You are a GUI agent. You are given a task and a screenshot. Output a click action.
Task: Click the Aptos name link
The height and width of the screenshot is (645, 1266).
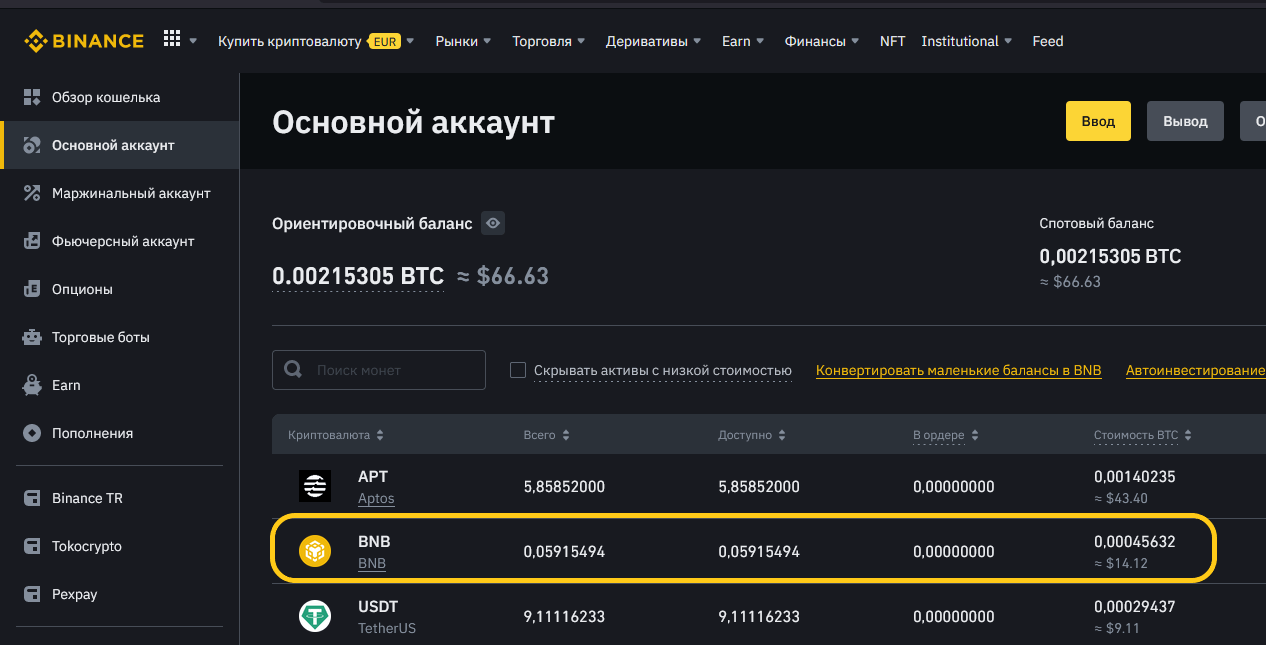click(x=376, y=498)
